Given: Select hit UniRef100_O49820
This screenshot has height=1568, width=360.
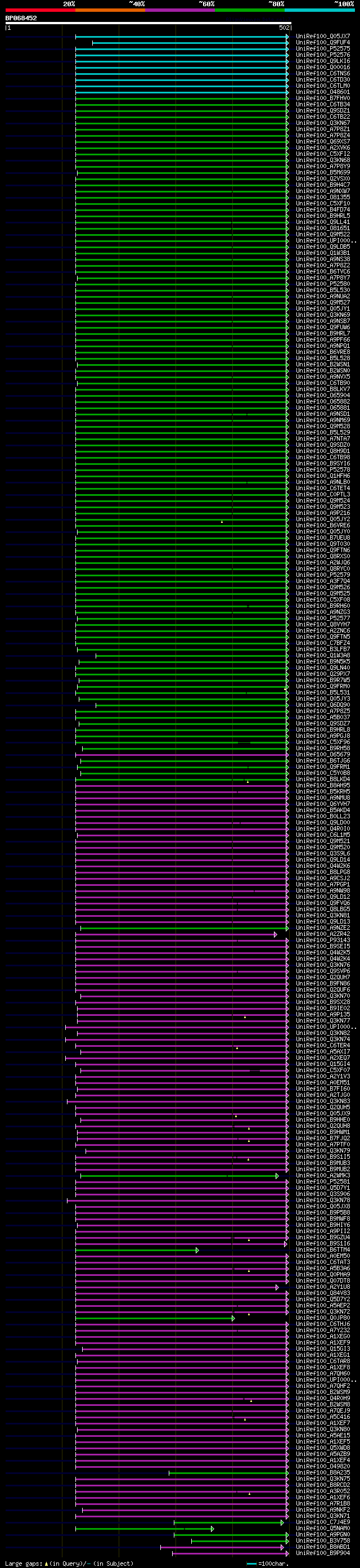Looking at the screenshot, I should click(323, 1466).
